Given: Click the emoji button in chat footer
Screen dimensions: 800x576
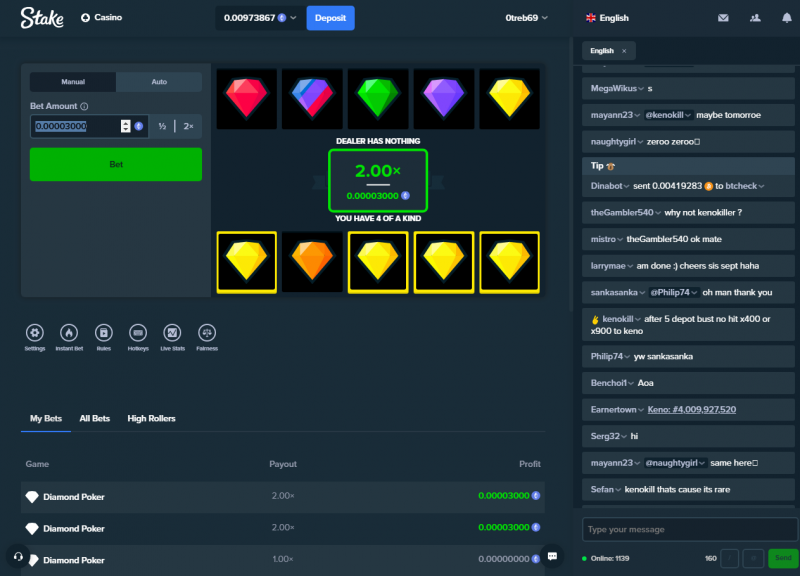Looking at the screenshot, I should [x=753, y=558].
